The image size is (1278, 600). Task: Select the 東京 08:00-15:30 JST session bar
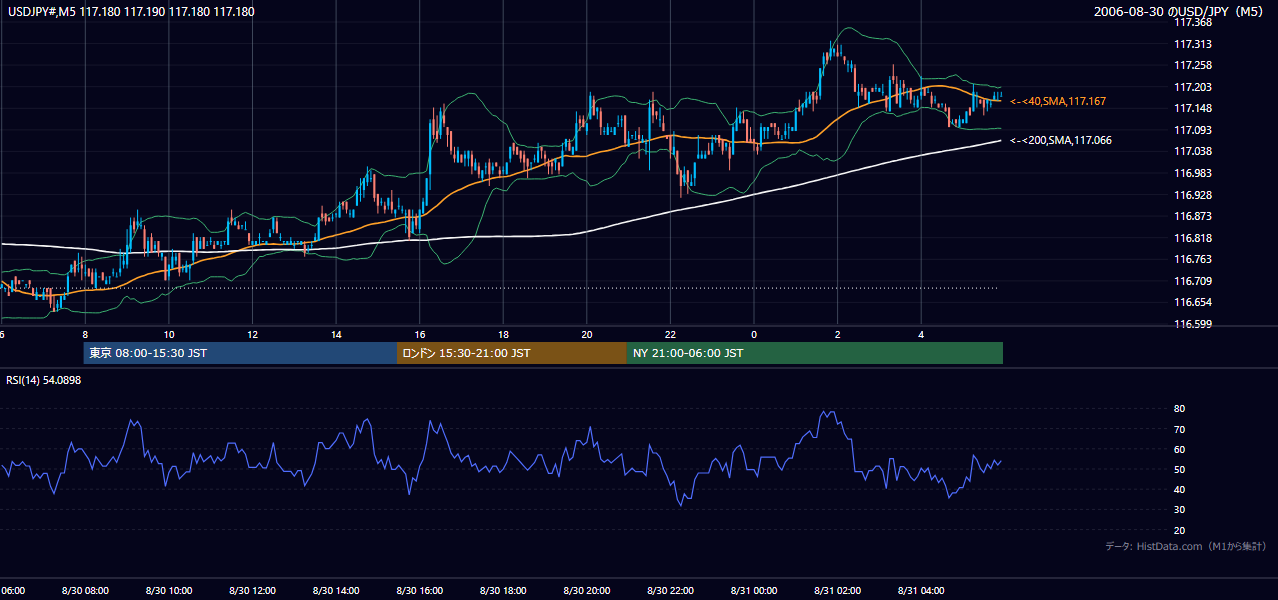pyautogui.click(x=241, y=353)
